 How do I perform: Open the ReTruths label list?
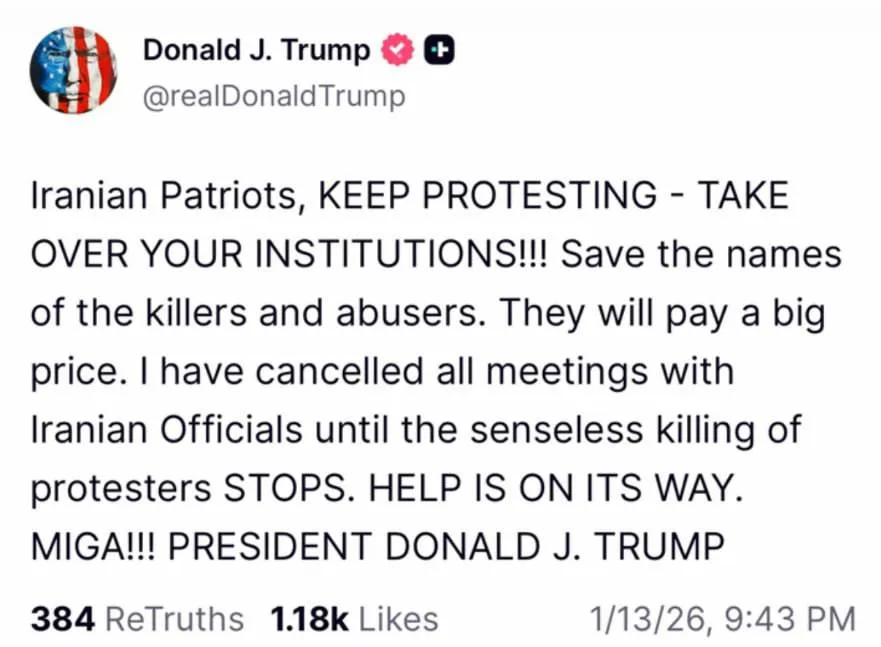pyautogui.click(x=174, y=619)
